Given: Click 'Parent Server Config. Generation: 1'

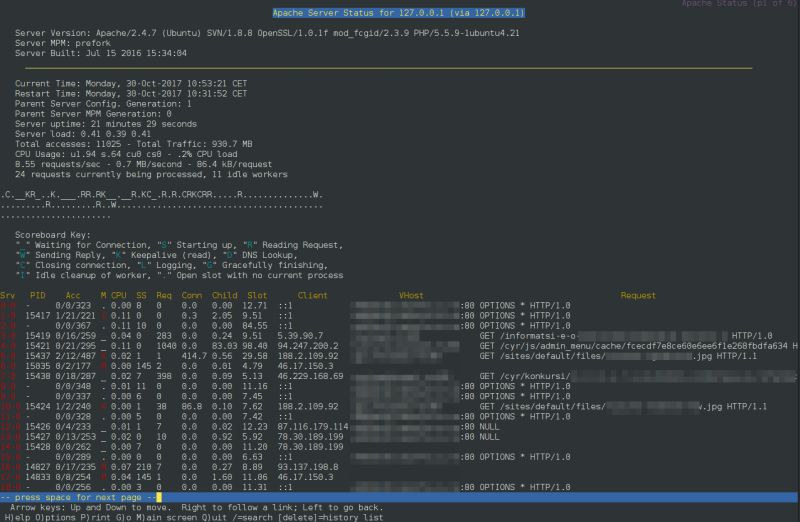Looking at the screenshot, I should (x=103, y=104).
